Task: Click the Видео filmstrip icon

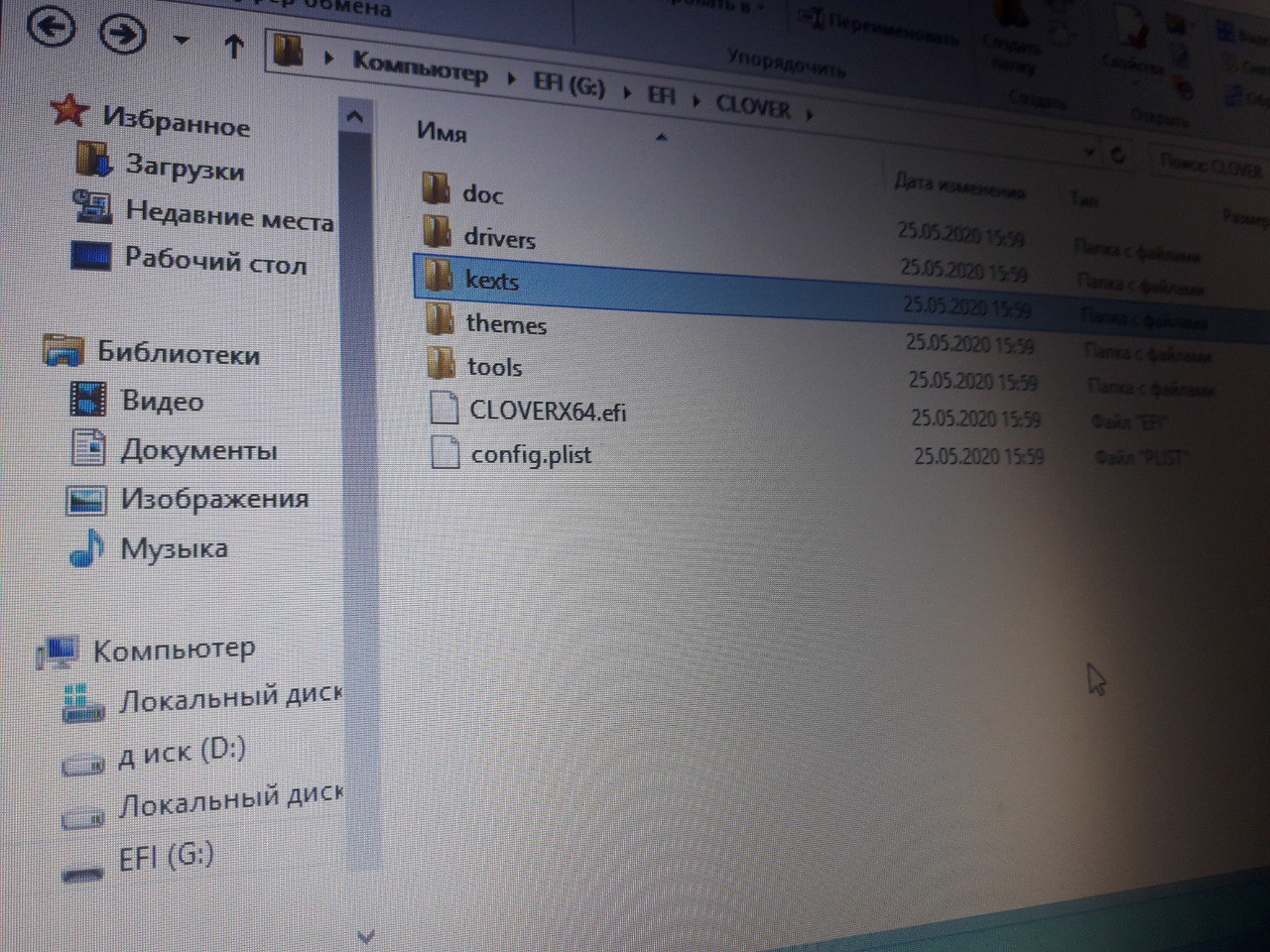Action: click(87, 399)
